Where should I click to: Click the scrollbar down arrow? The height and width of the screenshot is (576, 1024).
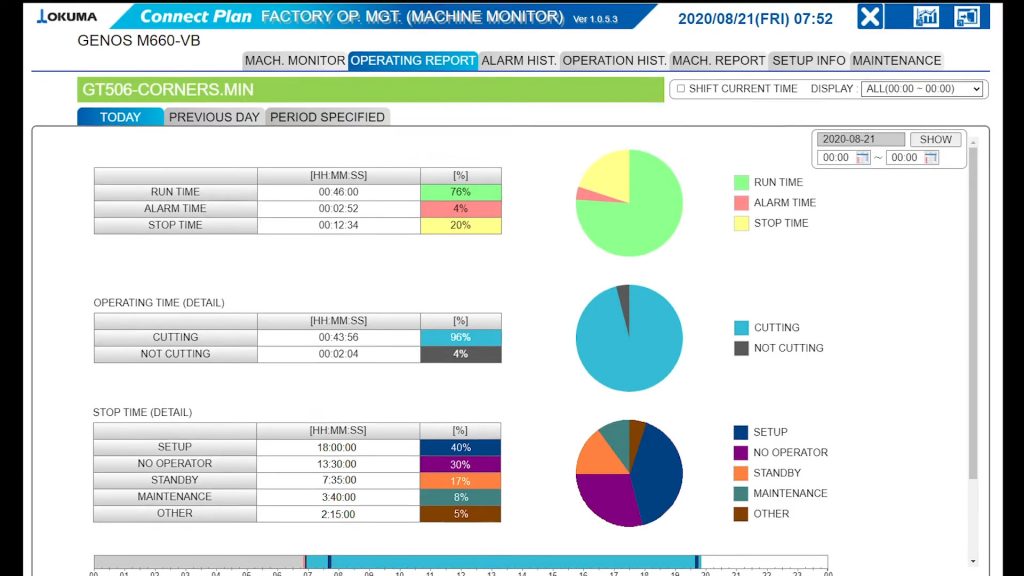click(973, 561)
